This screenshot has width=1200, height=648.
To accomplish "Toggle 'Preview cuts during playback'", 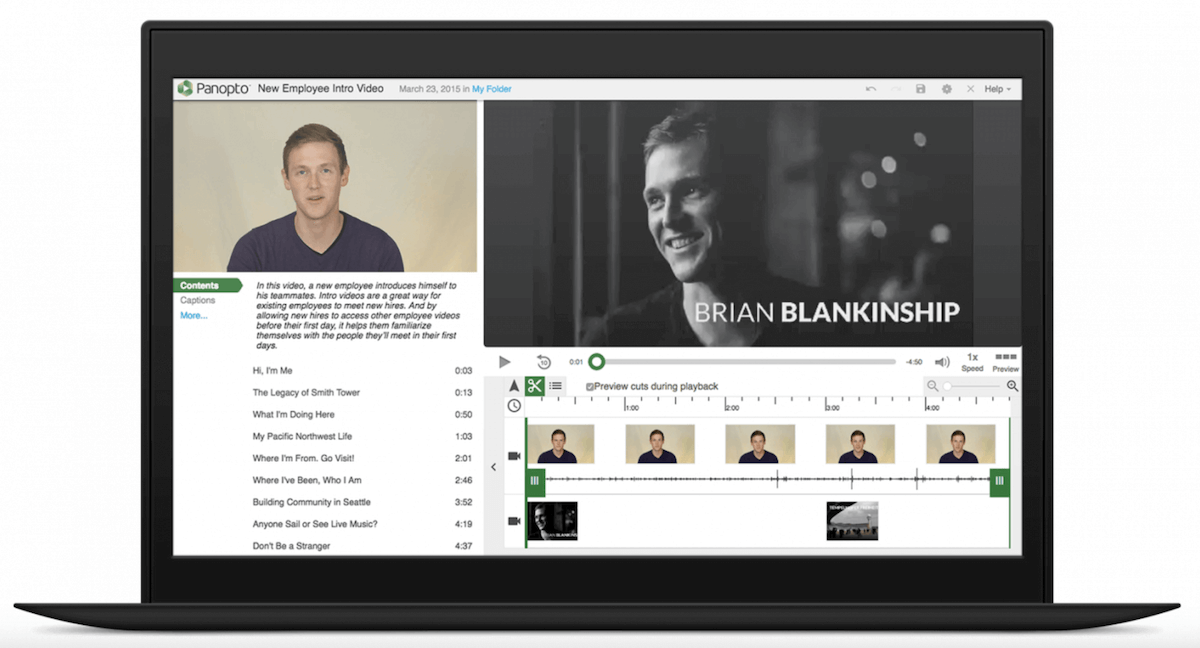I will tap(589, 386).
